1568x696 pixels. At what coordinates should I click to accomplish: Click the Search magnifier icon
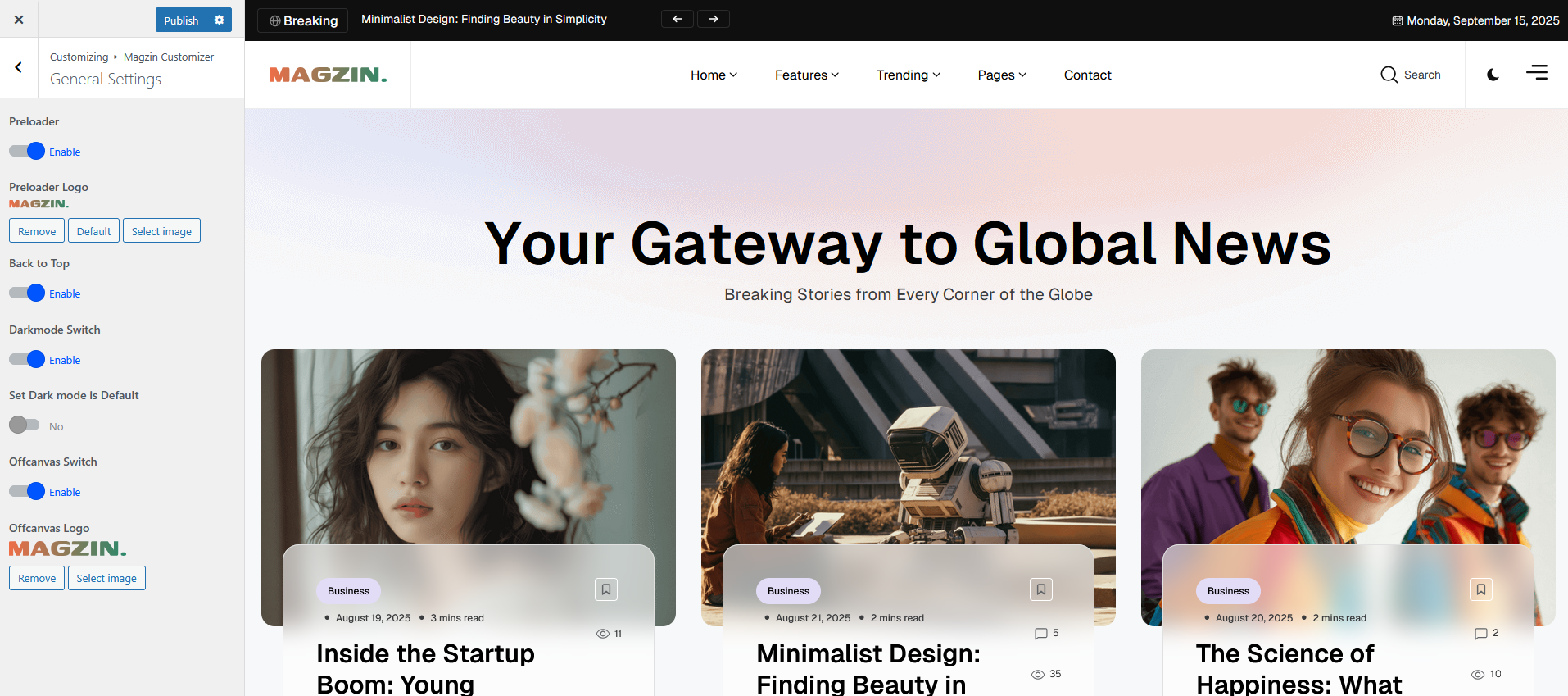[1389, 75]
